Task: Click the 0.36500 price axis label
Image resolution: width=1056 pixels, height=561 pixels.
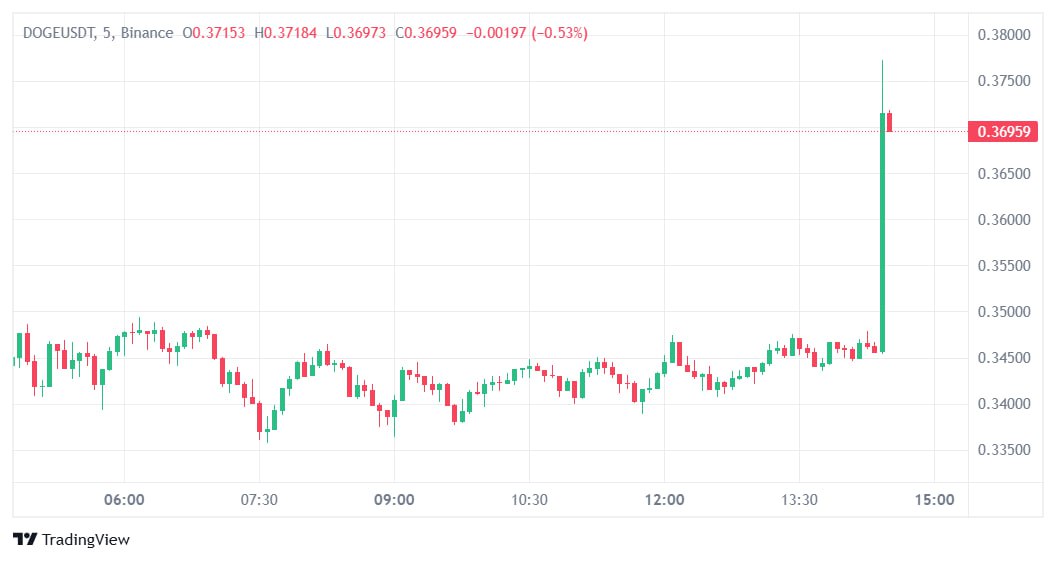Action: (1003, 174)
